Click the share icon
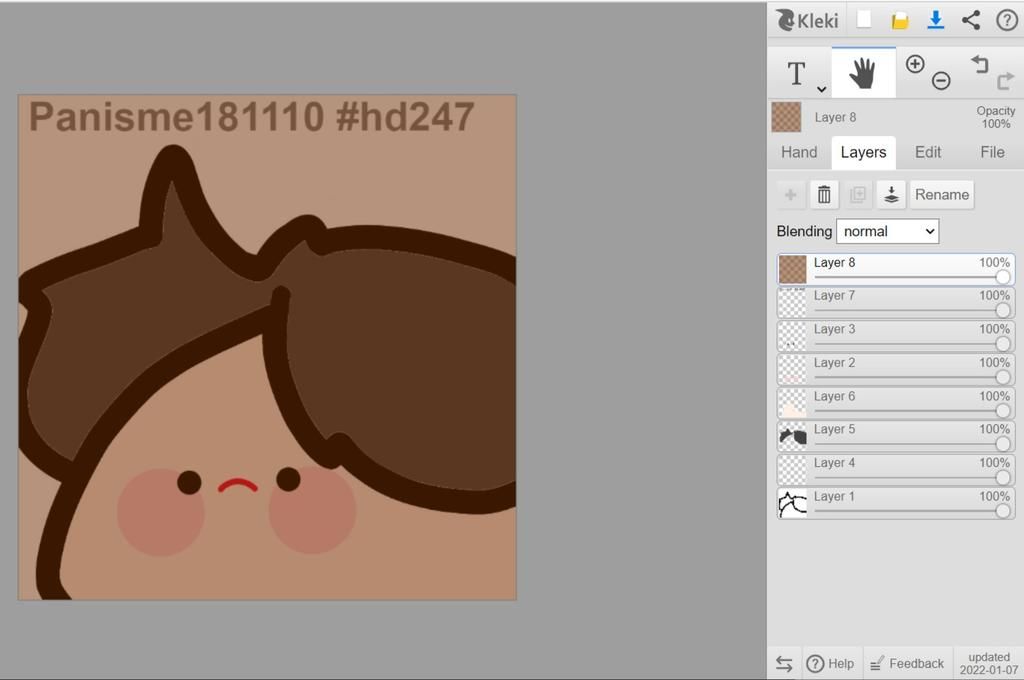1024x680 pixels. tap(971, 20)
